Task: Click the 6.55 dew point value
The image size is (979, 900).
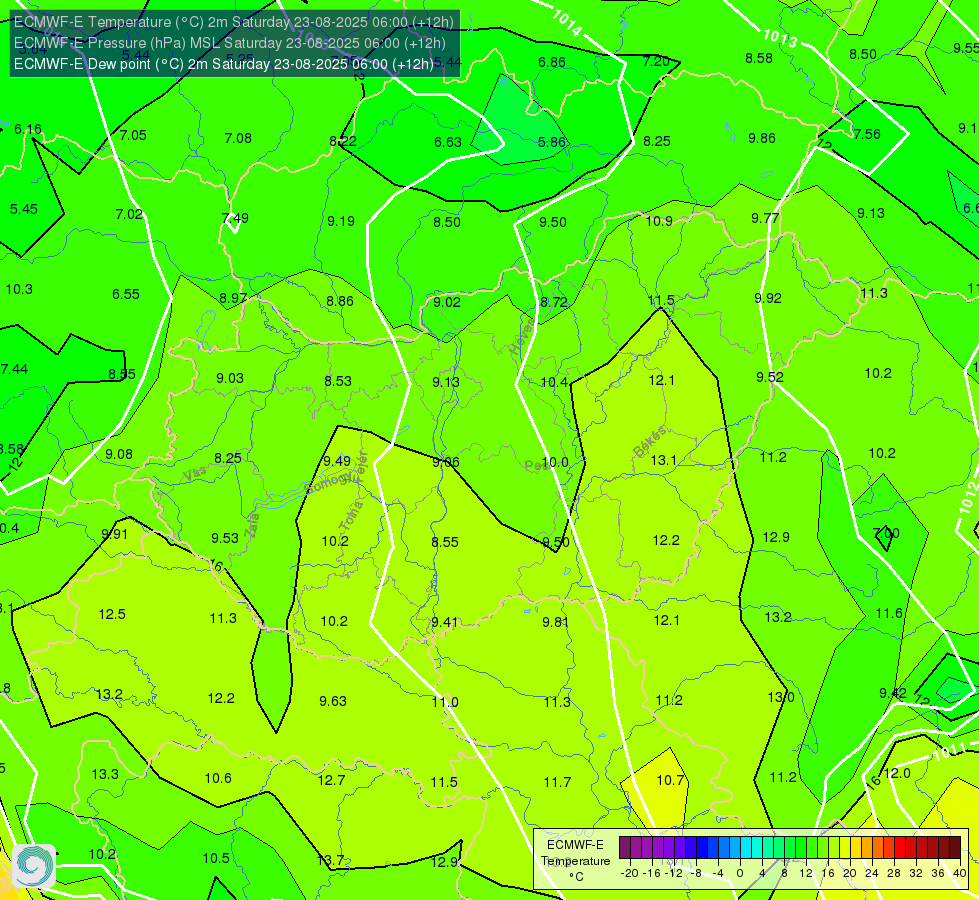Action: tap(126, 294)
